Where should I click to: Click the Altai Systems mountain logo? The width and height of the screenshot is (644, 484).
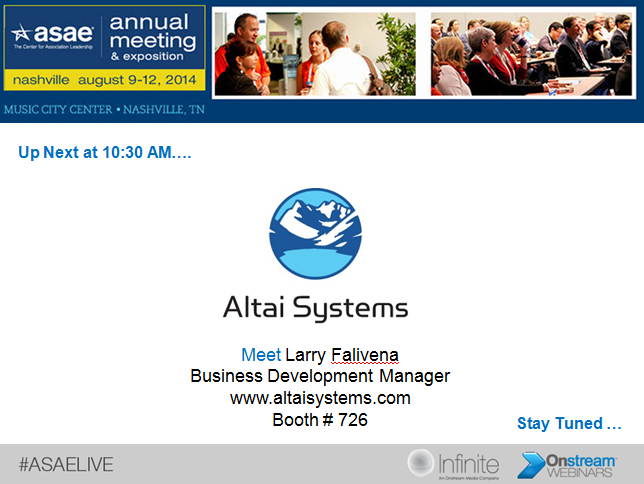315,233
